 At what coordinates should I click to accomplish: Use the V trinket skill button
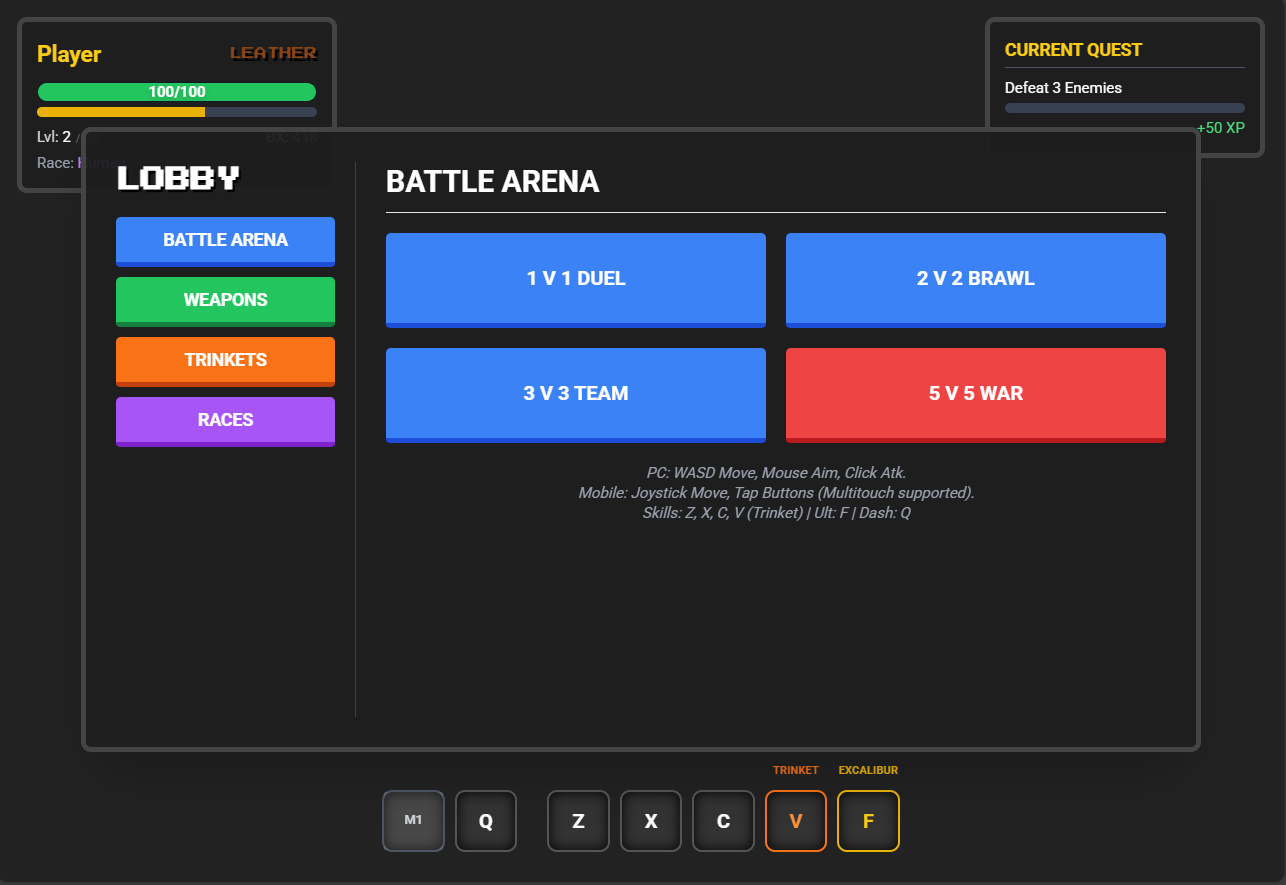click(x=796, y=821)
